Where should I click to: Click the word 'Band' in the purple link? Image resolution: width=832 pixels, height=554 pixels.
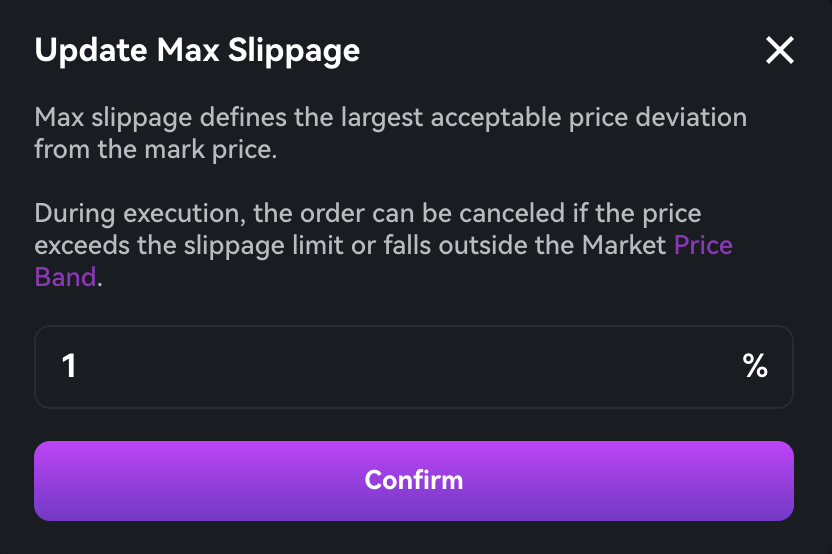pyautogui.click(x=65, y=277)
